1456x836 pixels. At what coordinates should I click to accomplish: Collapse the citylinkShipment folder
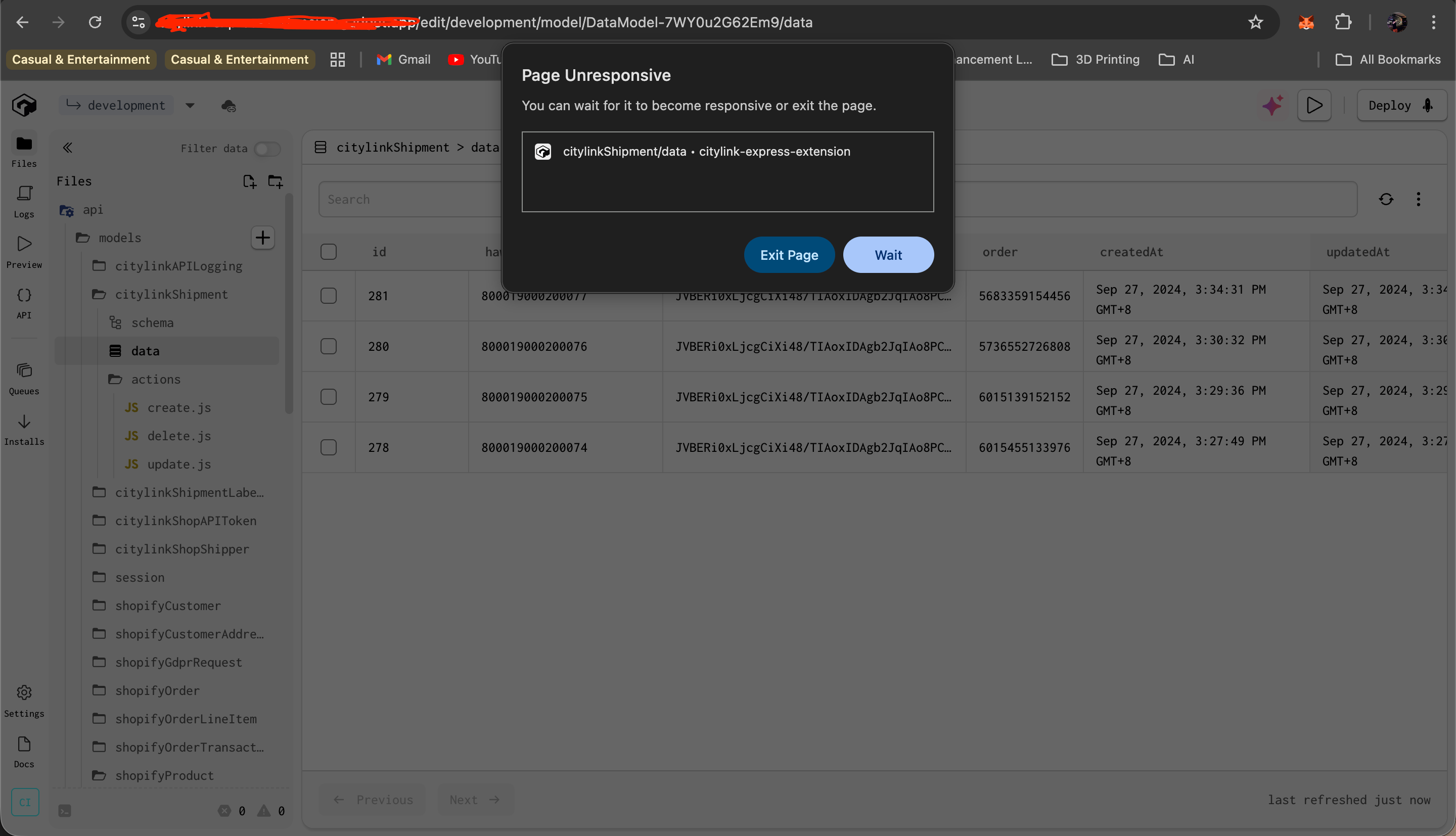pyautogui.click(x=170, y=295)
